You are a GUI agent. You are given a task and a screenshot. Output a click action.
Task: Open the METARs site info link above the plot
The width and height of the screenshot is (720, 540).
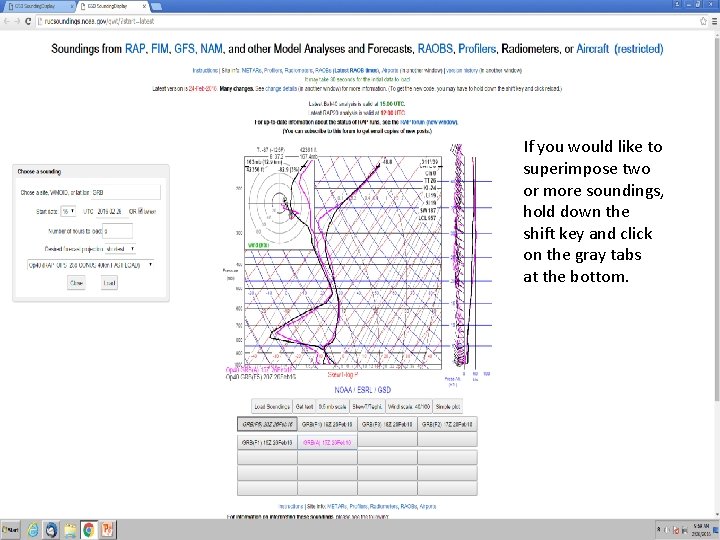point(252,70)
